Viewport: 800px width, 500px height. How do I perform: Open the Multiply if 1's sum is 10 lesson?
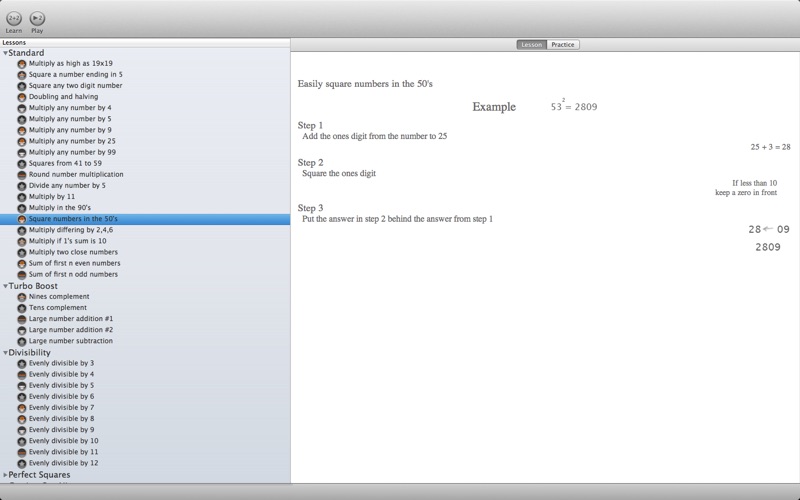[67, 241]
